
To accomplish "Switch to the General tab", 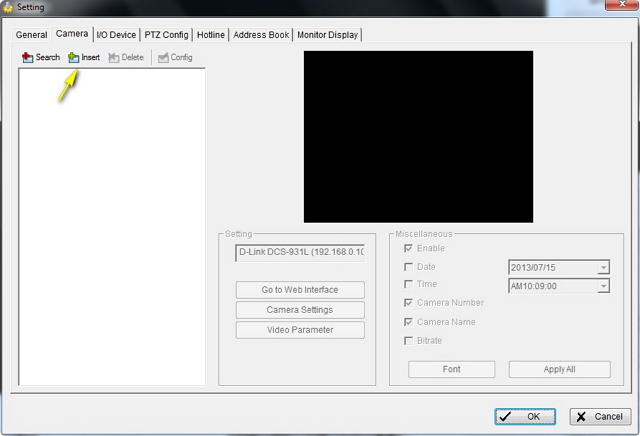I will [31, 35].
